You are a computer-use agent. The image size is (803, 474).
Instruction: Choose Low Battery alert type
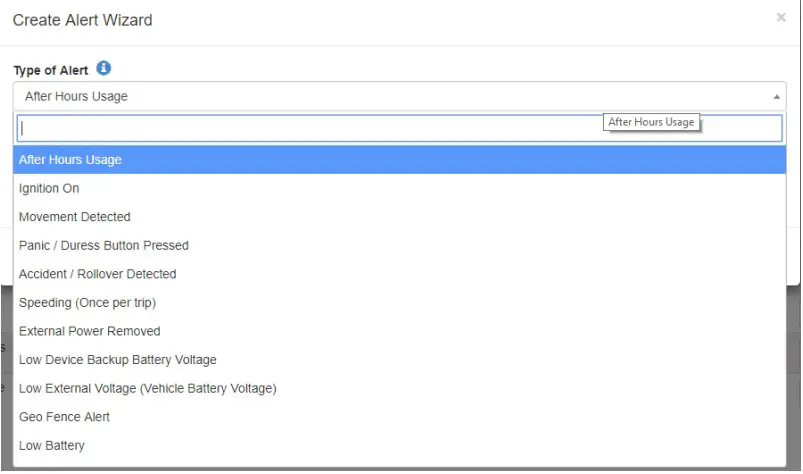[52, 445]
